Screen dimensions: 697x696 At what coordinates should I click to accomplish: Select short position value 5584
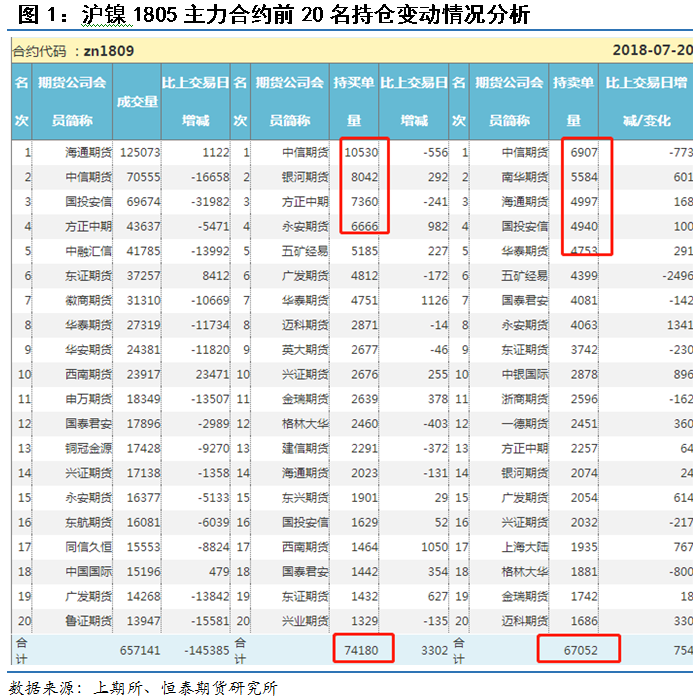(584, 177)
